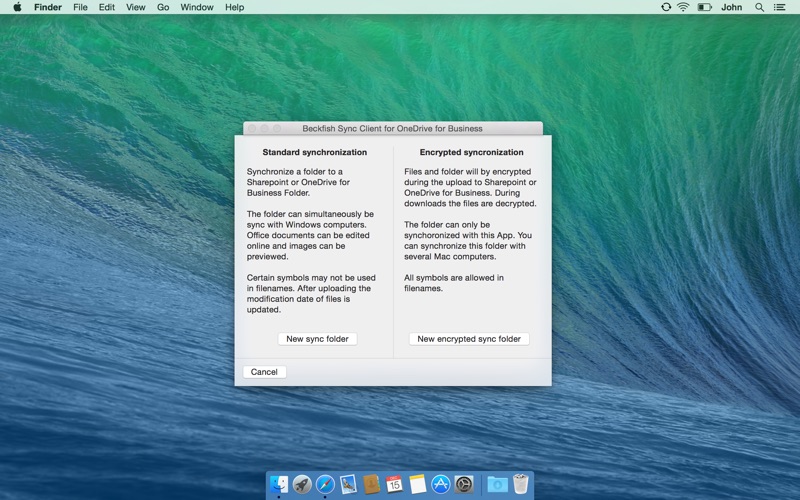Click New encrypted sync folder button
Image resolution: width=800 pixels, height=500 pixels.
(469, 339)
